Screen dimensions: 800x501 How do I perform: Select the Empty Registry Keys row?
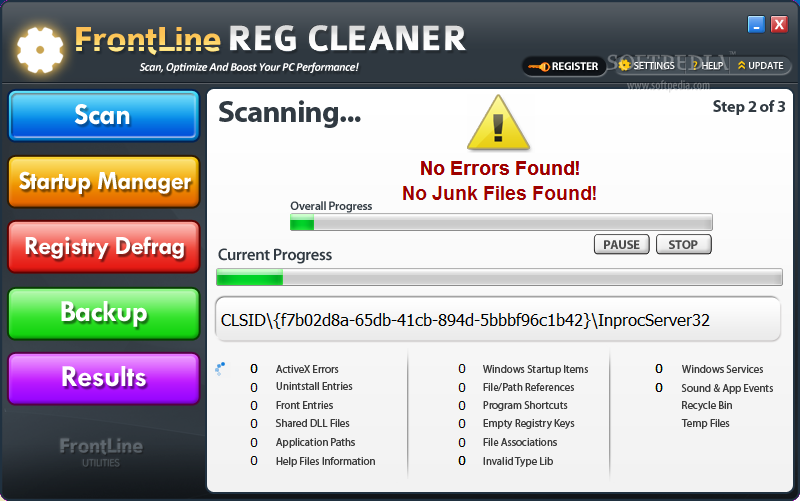[528, 423]
